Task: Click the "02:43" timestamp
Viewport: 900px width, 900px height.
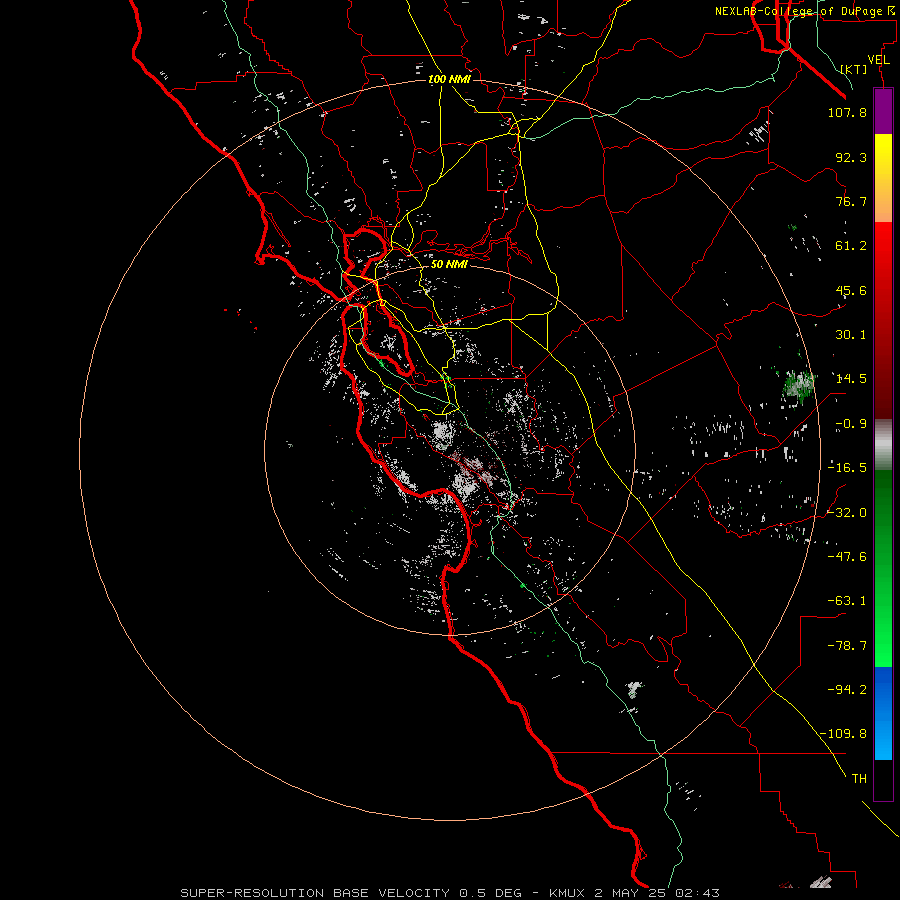Action: pyautogui.click(x=697, y=893)
